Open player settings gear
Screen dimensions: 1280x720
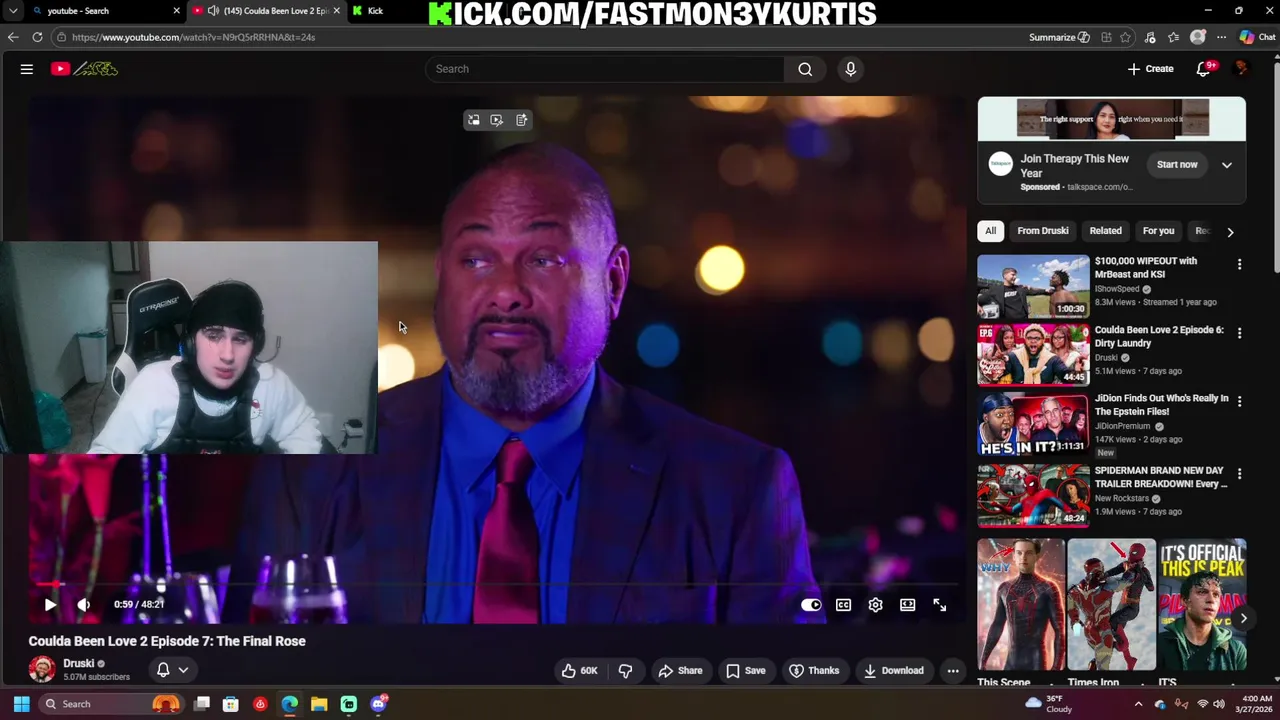coord(875,605)
